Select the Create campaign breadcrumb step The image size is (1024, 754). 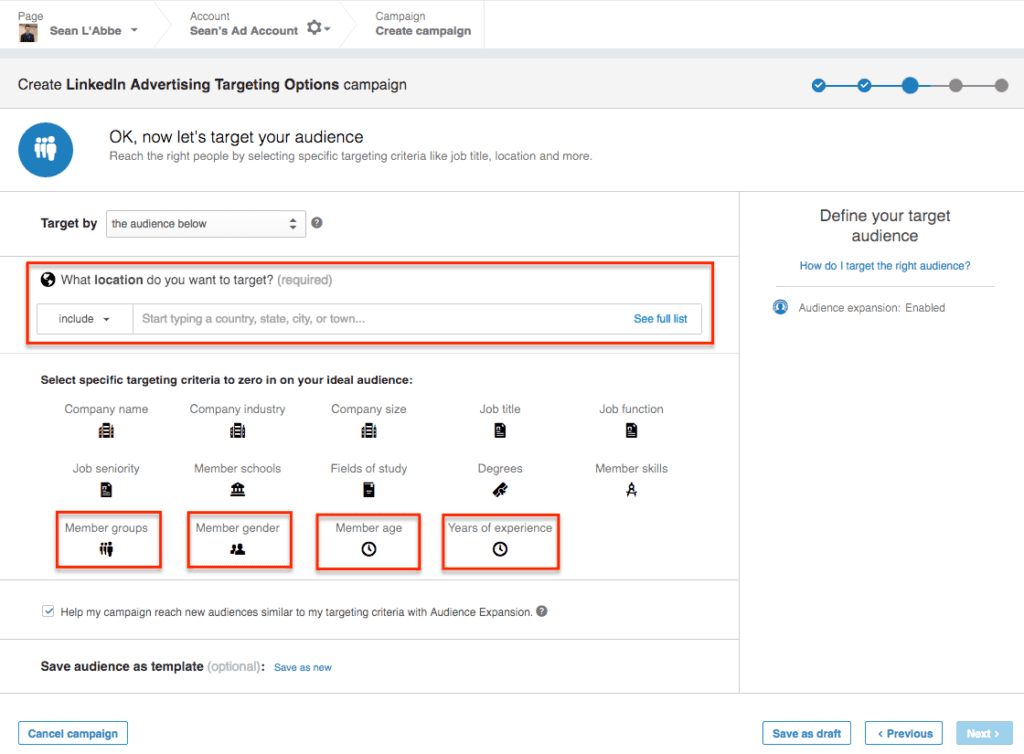coord(422,29)
